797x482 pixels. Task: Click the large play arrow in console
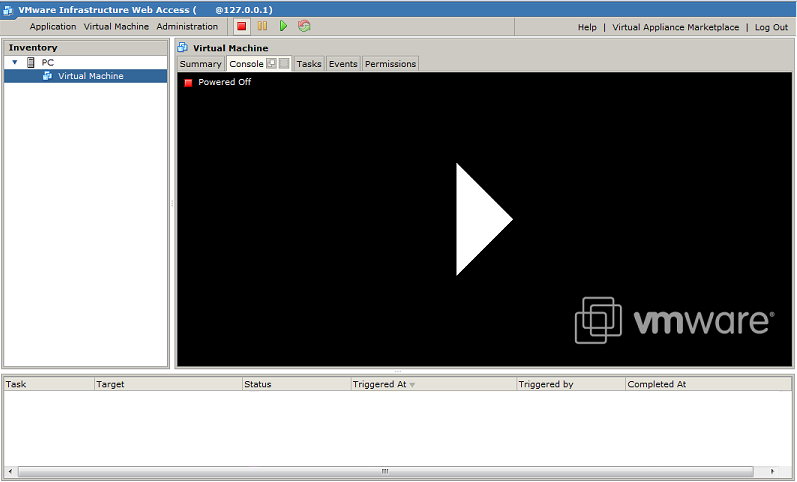click(x=482, y=219)
